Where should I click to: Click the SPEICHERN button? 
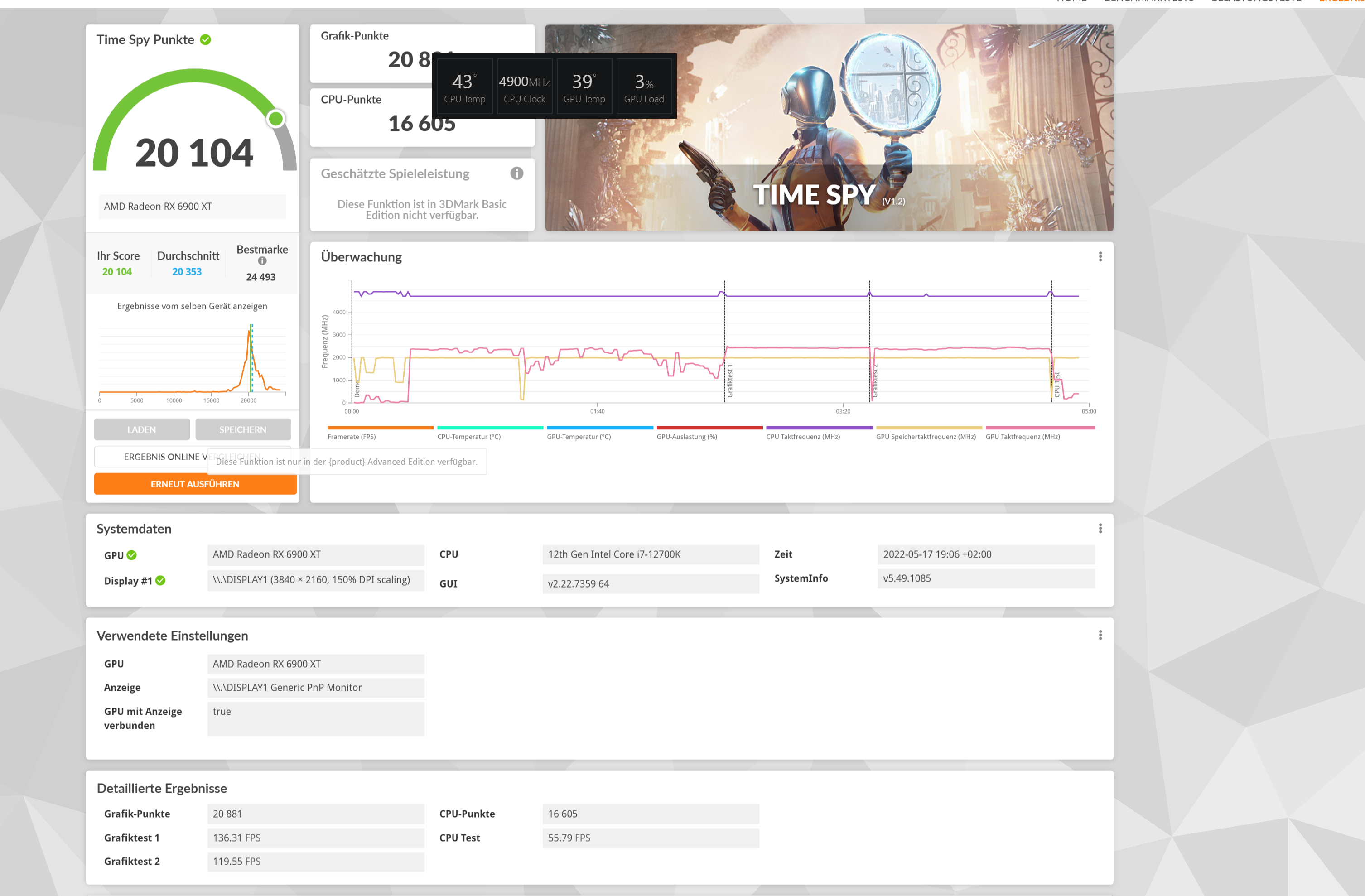click(x=243, y=429)
